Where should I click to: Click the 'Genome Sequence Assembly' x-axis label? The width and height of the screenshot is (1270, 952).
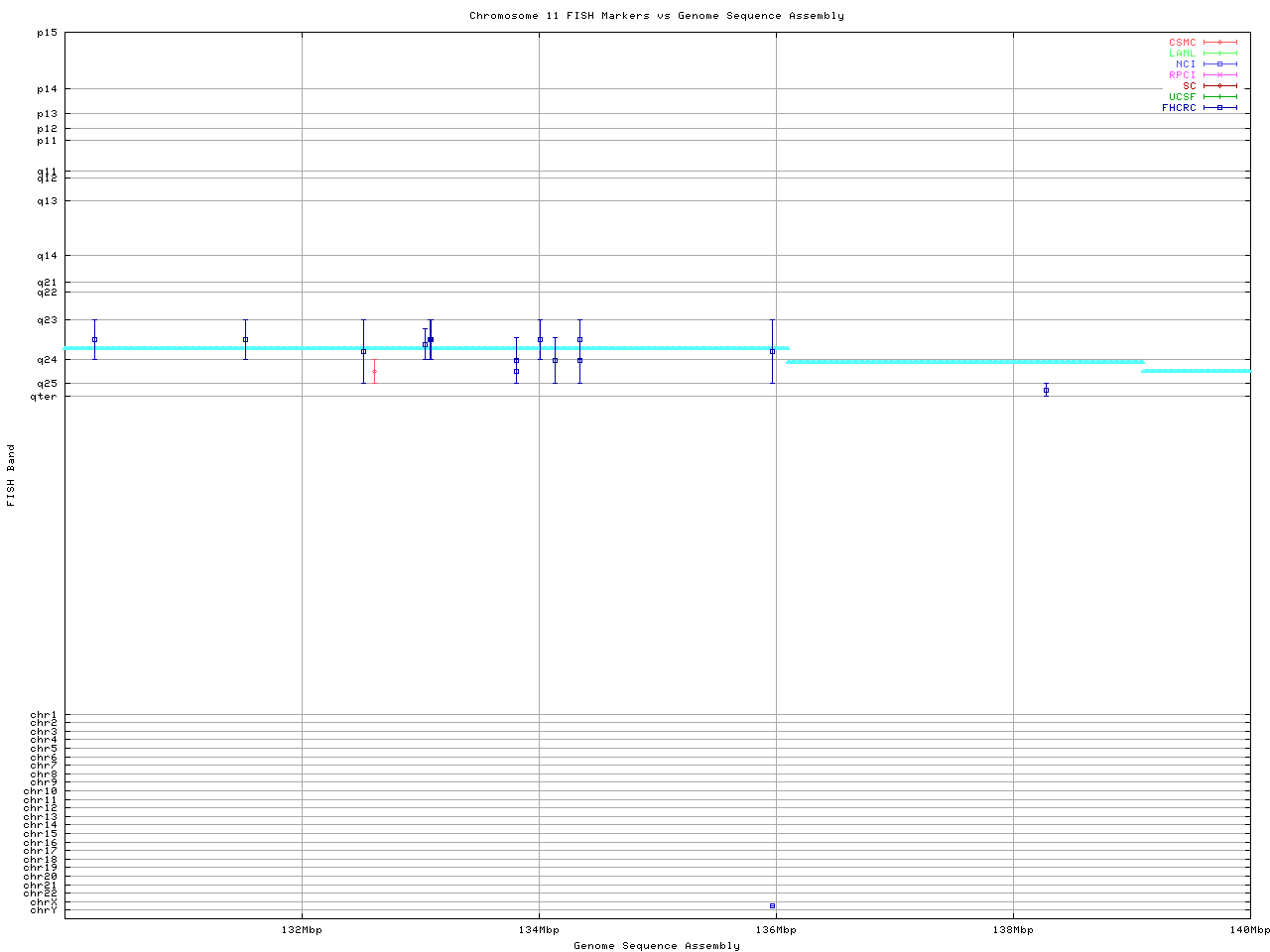click(x=657, y=946)
